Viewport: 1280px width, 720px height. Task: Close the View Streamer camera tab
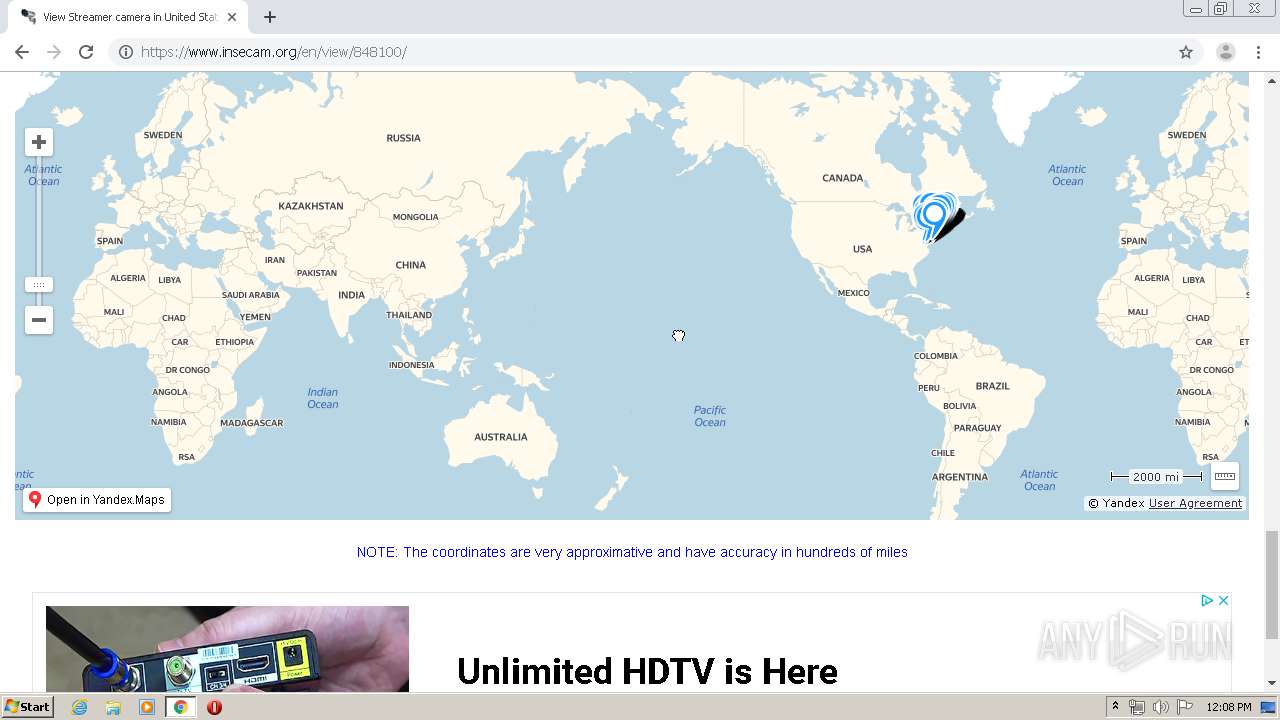point(233,17)
